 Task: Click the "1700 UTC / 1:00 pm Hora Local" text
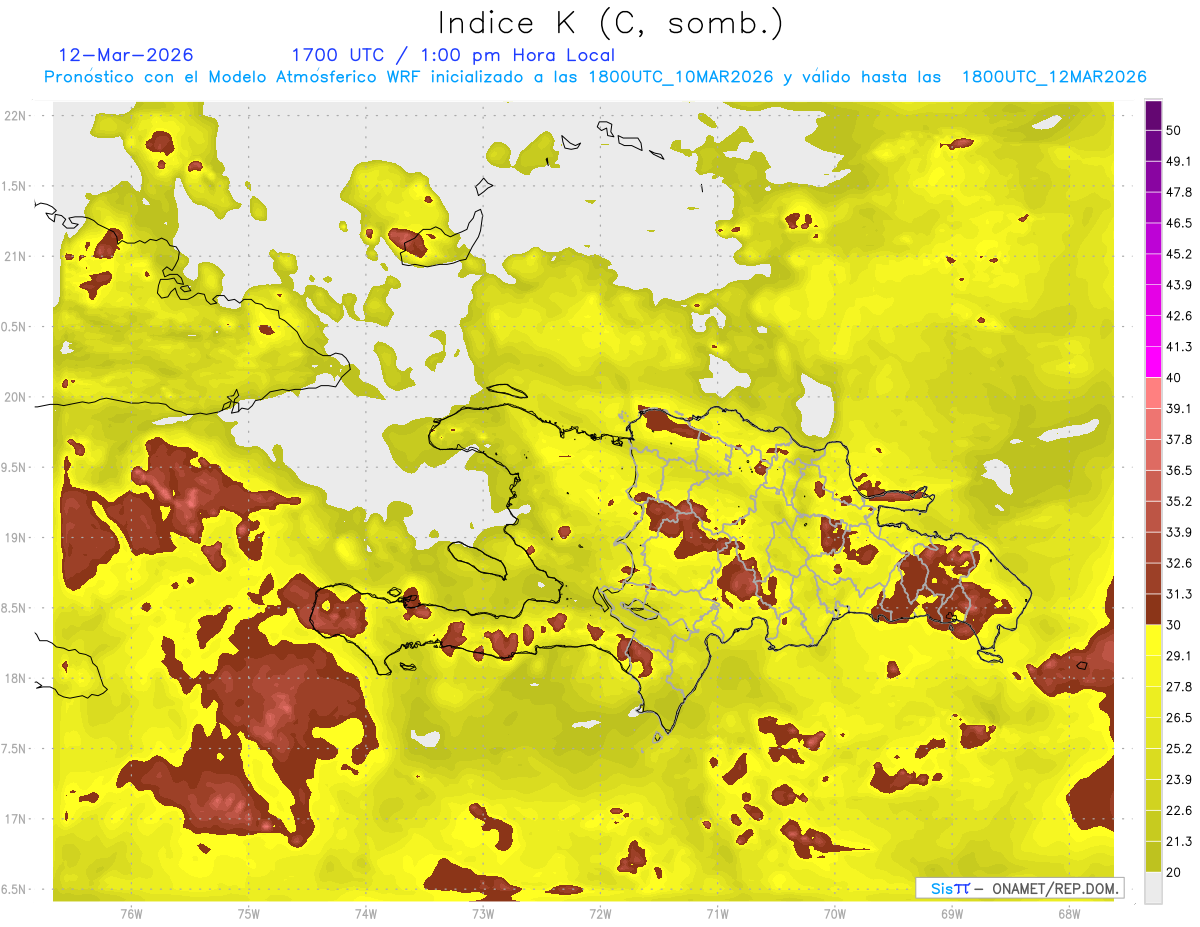pos(453,55)
